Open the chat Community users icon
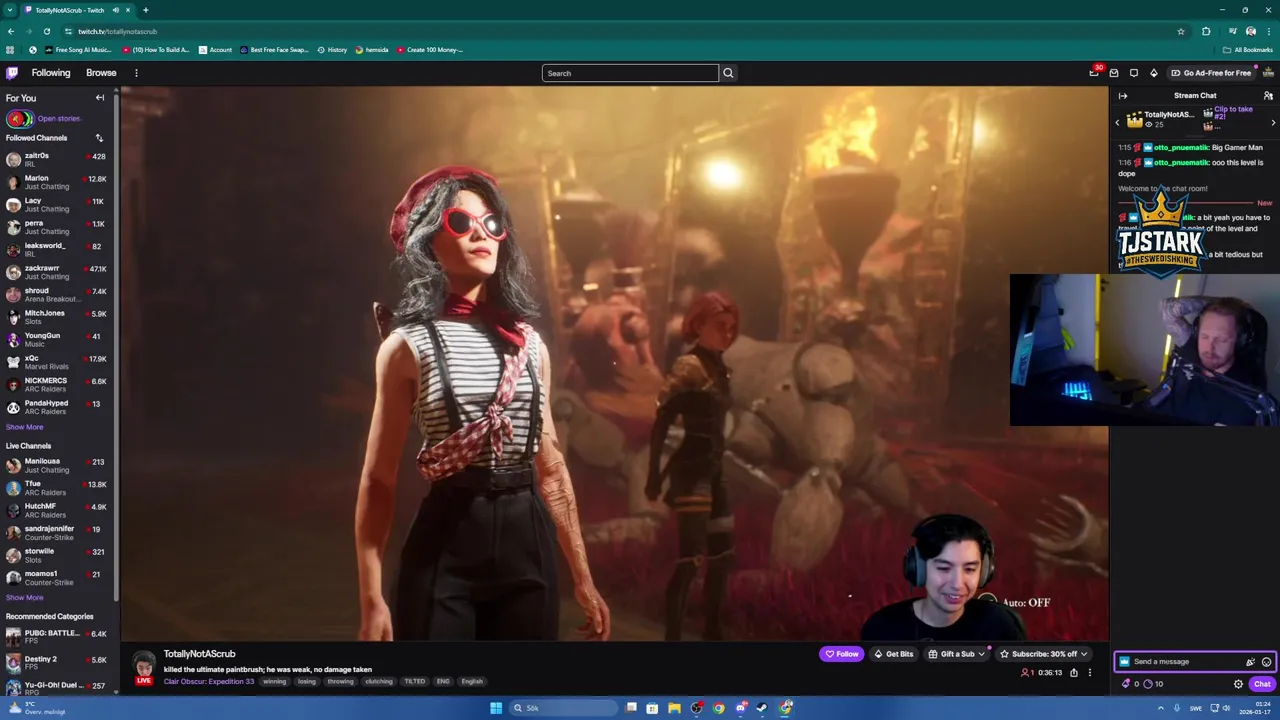The image size is (1280, 720). coord(1268,96)
